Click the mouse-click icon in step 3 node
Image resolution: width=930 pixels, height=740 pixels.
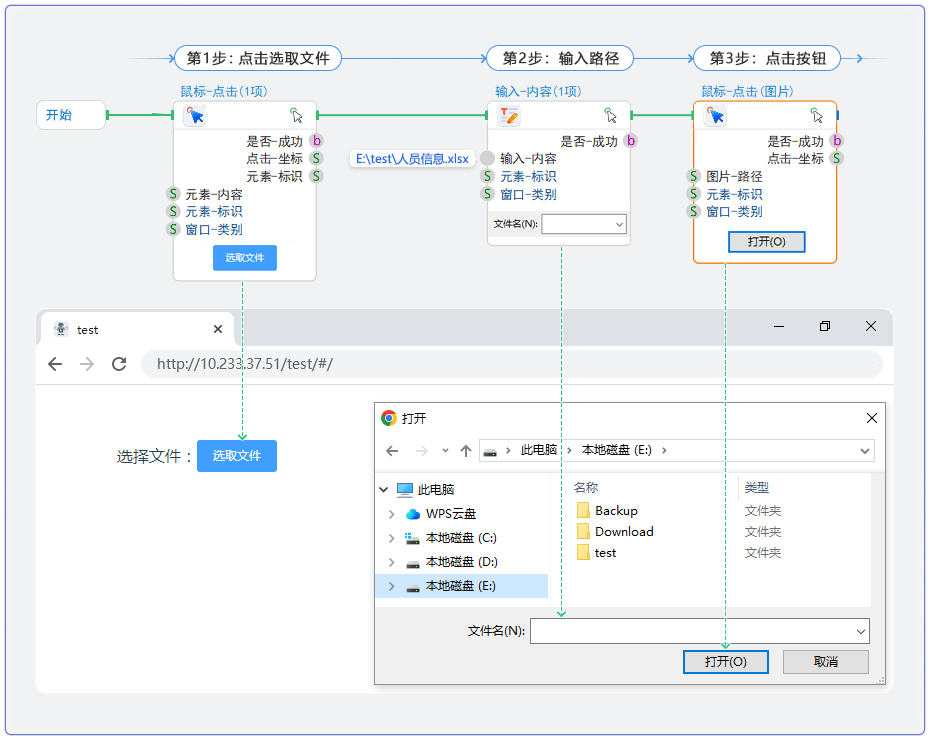pos(716,116)
